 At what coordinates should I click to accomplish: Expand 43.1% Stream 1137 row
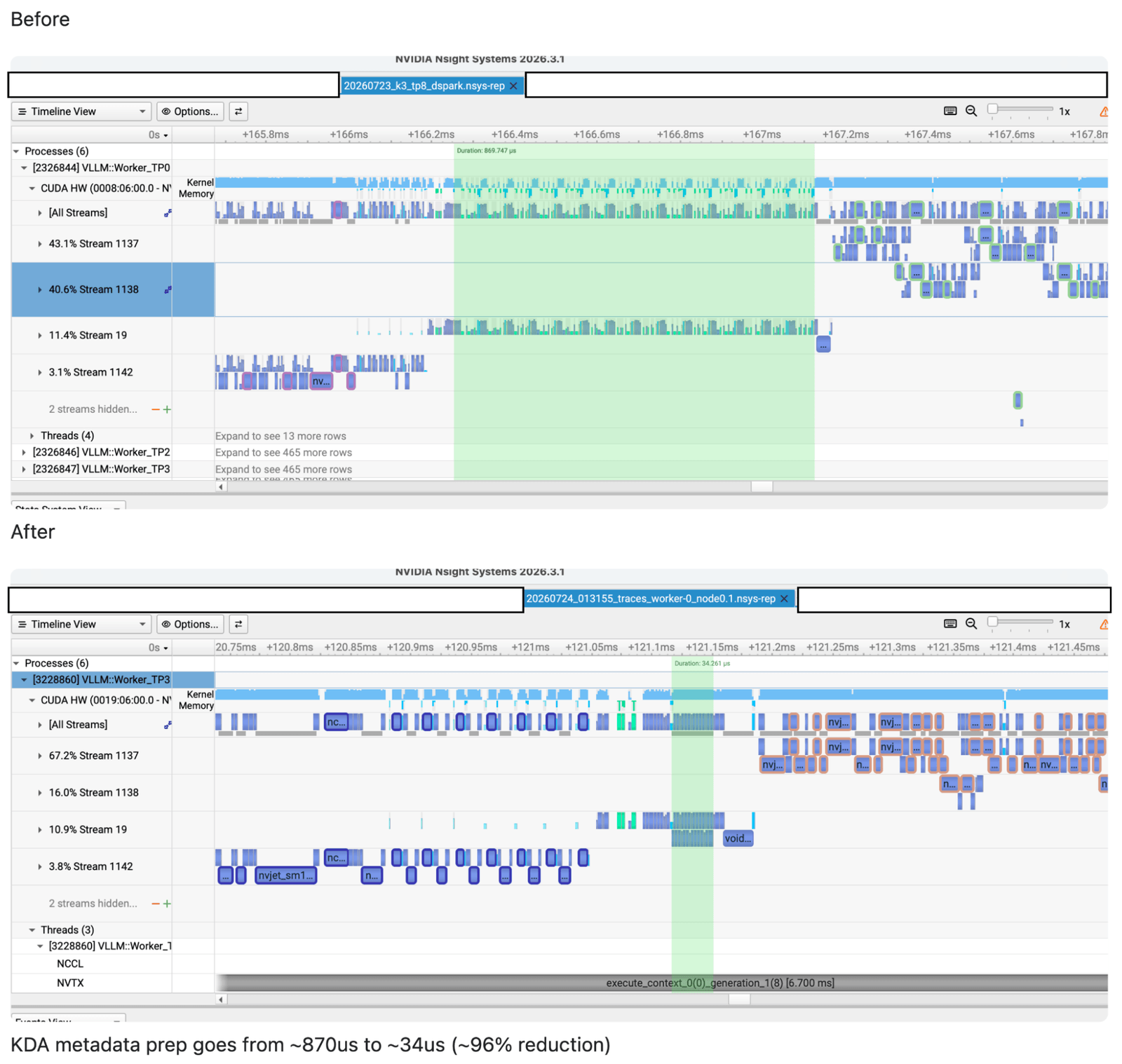pos(40,244)
